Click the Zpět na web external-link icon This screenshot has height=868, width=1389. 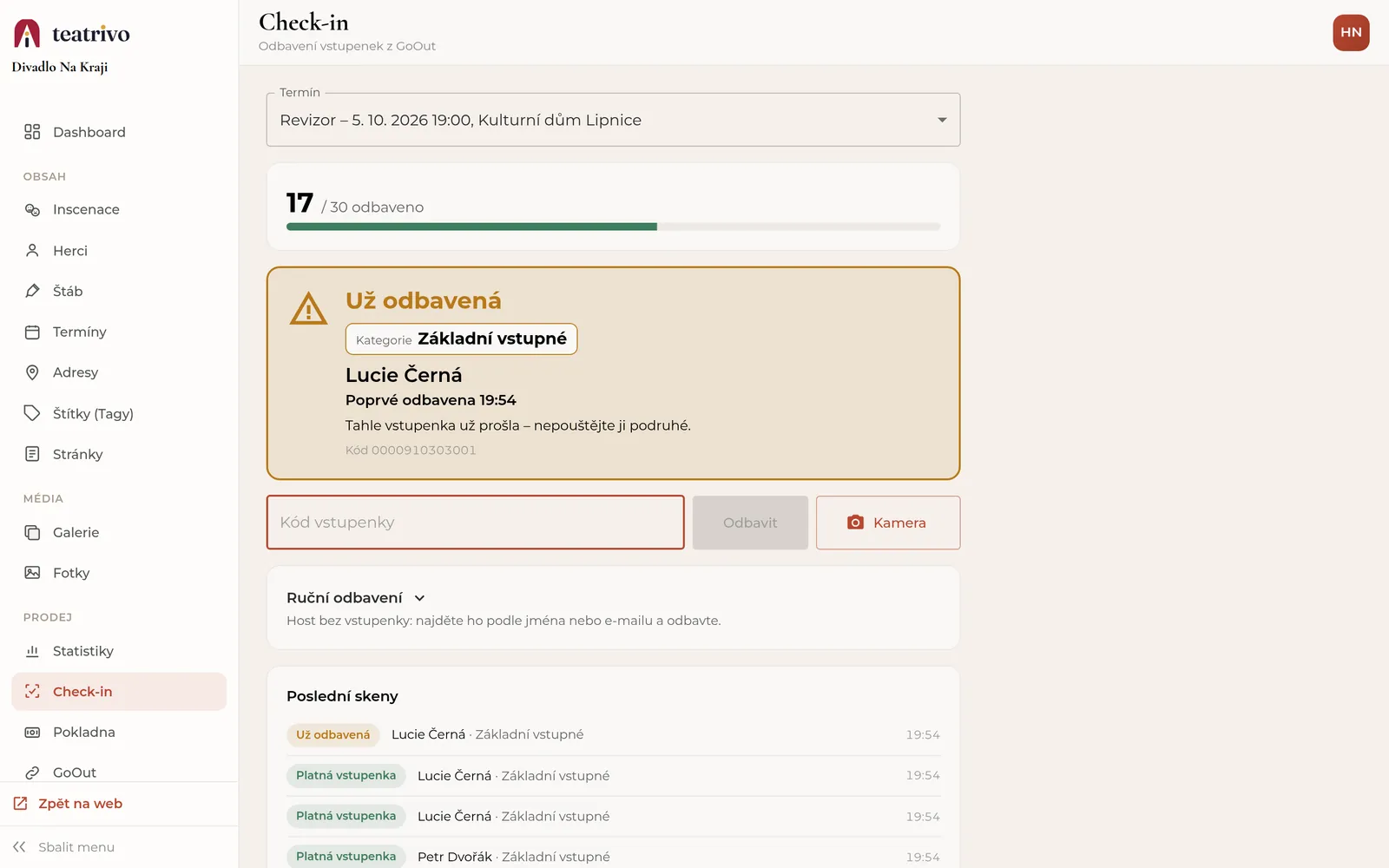[20, 804]
